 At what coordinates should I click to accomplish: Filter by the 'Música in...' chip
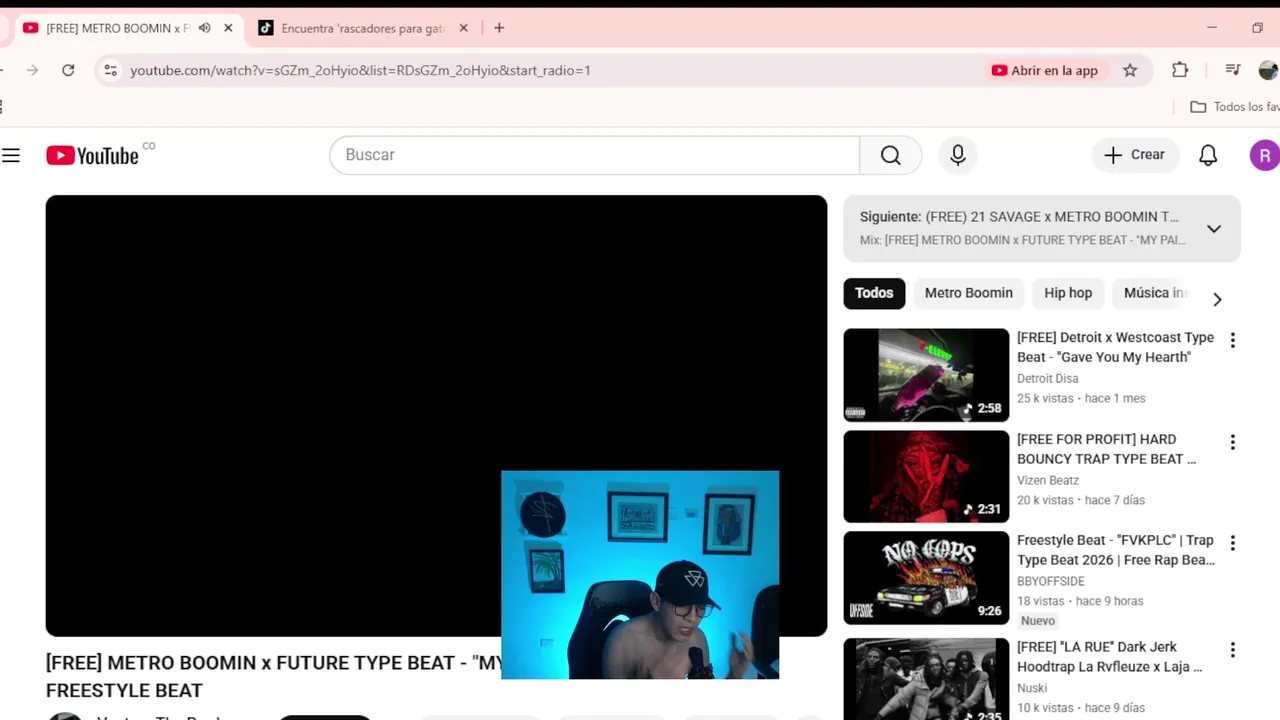1155,293
